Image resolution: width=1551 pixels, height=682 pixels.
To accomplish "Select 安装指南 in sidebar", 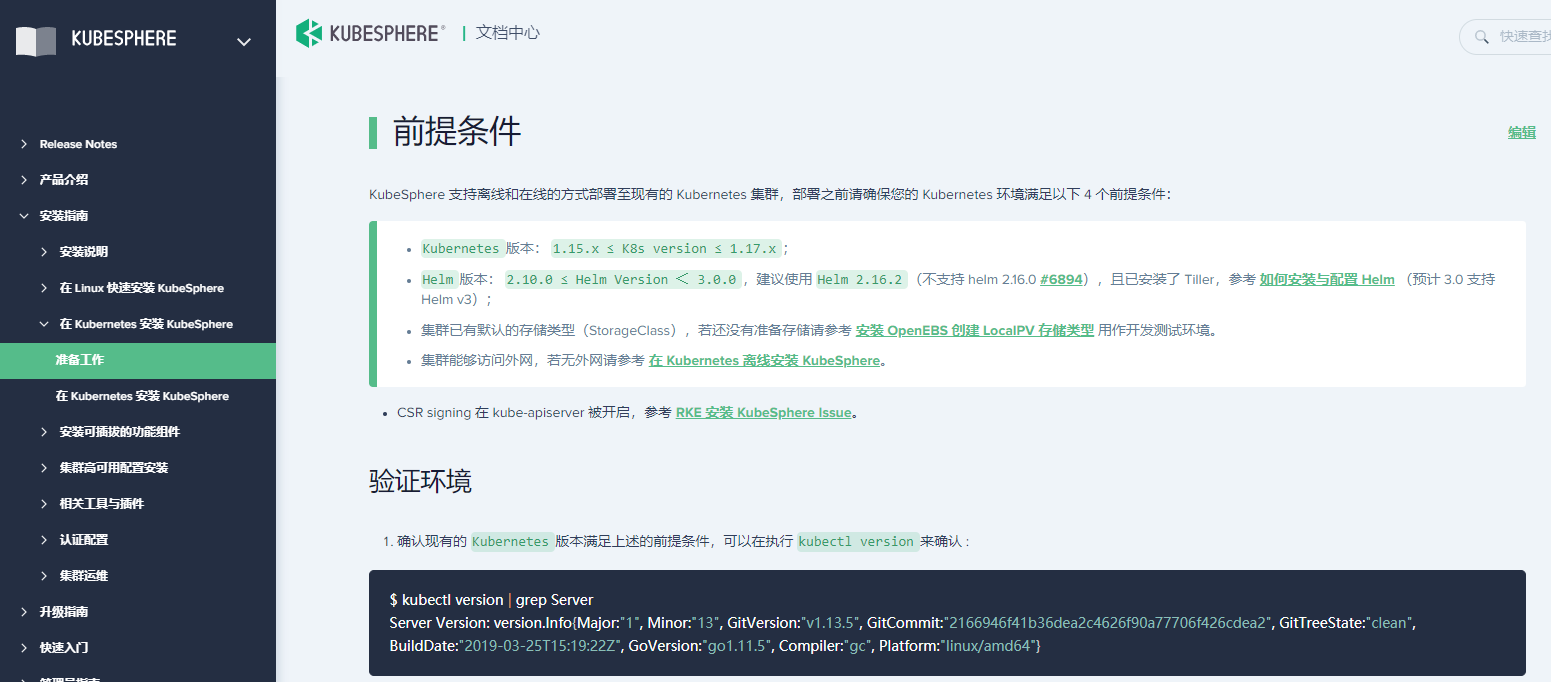I will coord(64,216).
